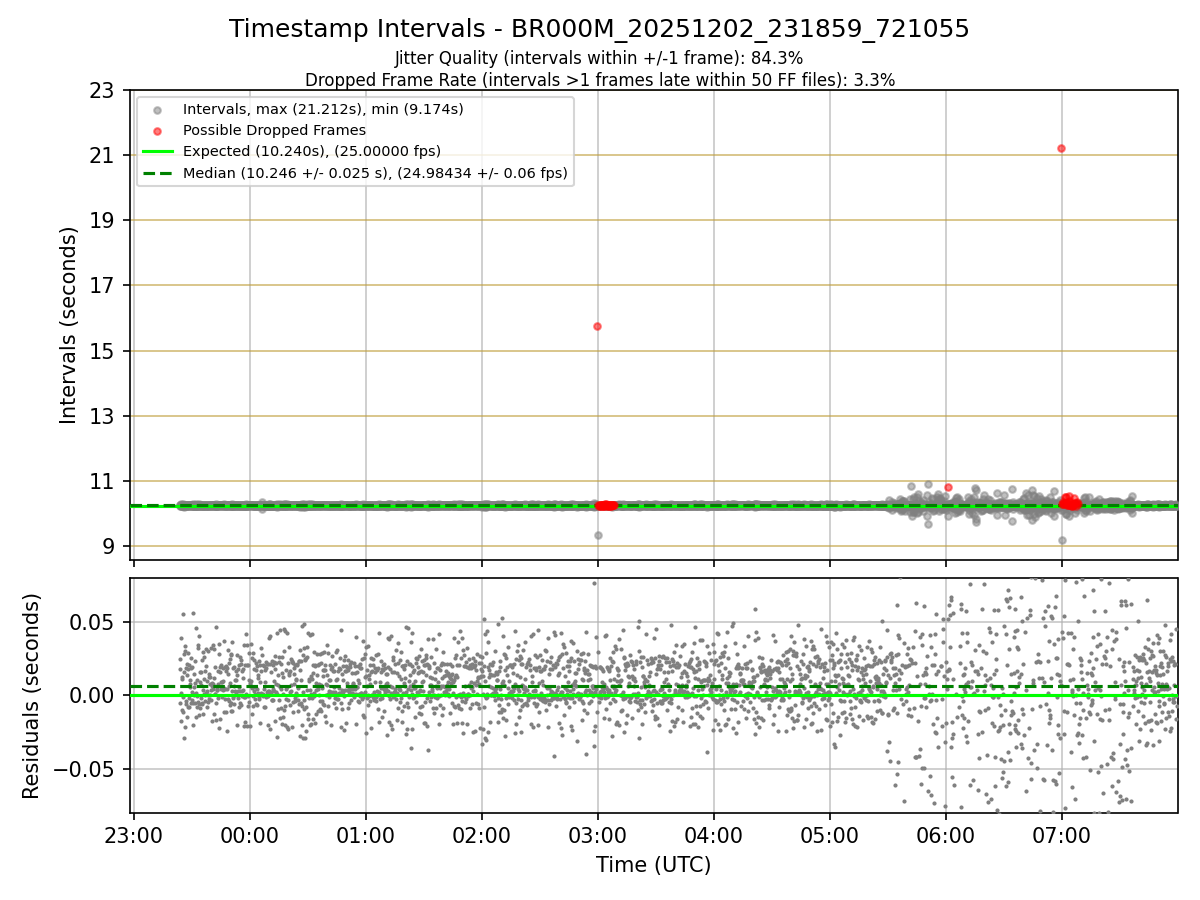Click y-axis tick label '17'

103,286
